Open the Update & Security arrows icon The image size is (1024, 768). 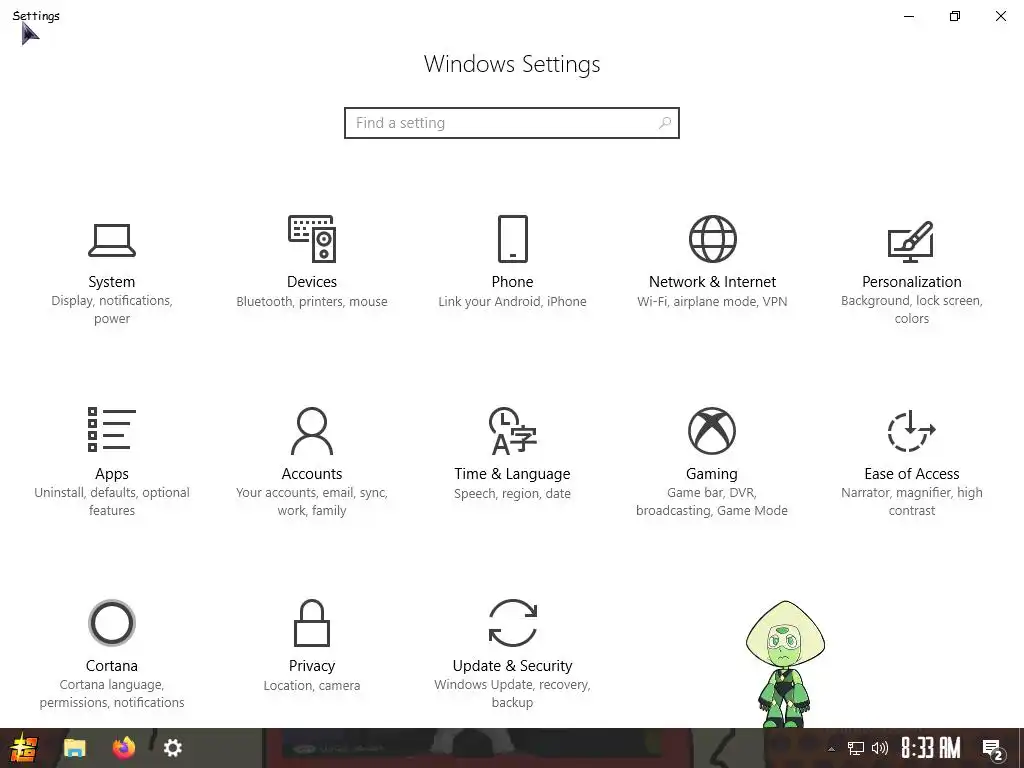(513, 622)
